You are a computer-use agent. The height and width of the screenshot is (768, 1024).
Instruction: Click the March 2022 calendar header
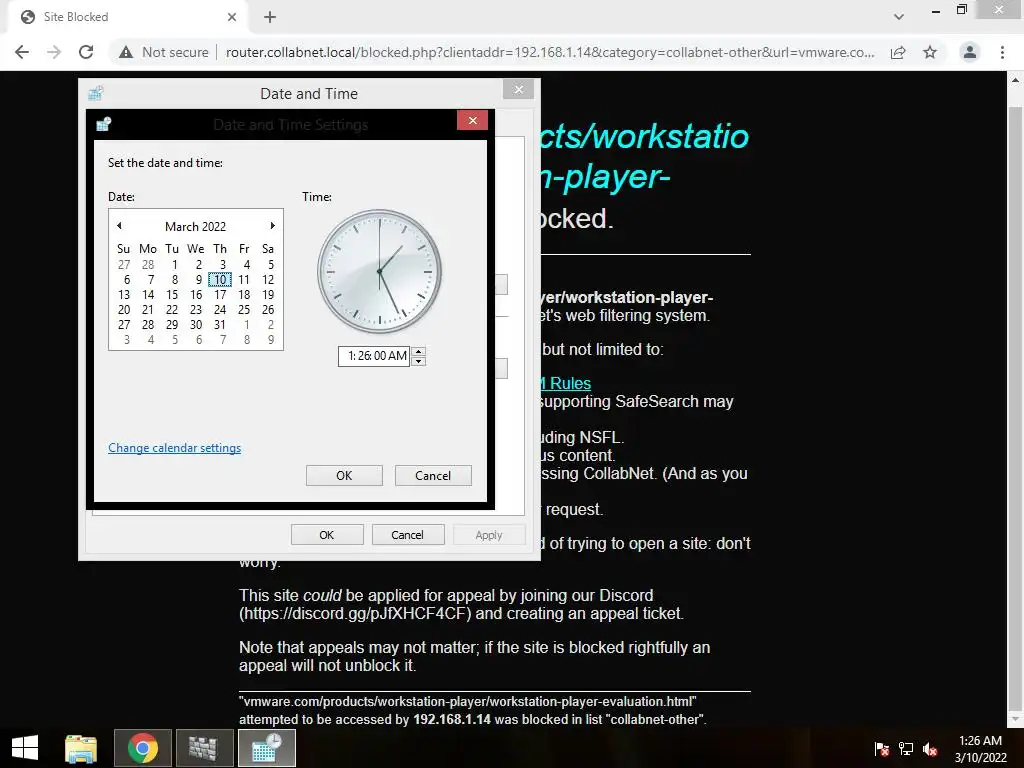[195, 227]
